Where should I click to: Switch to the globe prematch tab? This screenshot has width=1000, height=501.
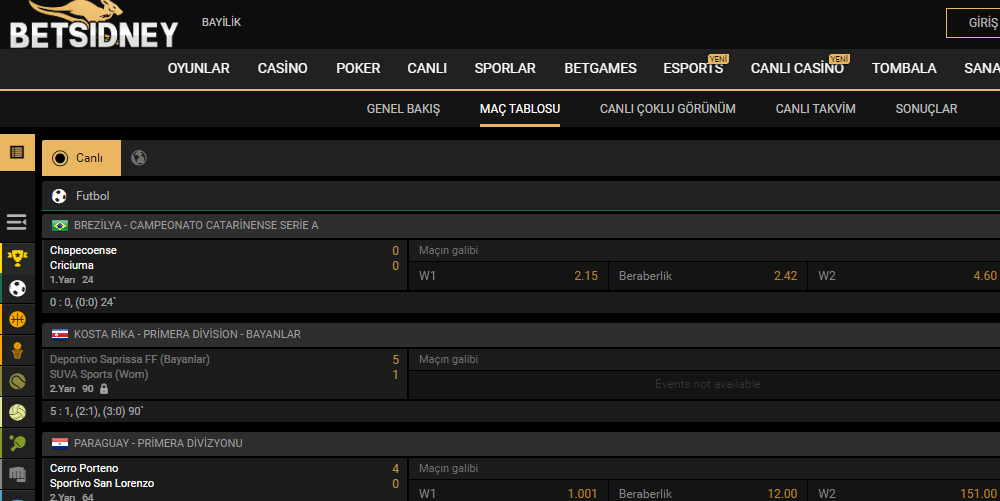(x=138, y=157)
